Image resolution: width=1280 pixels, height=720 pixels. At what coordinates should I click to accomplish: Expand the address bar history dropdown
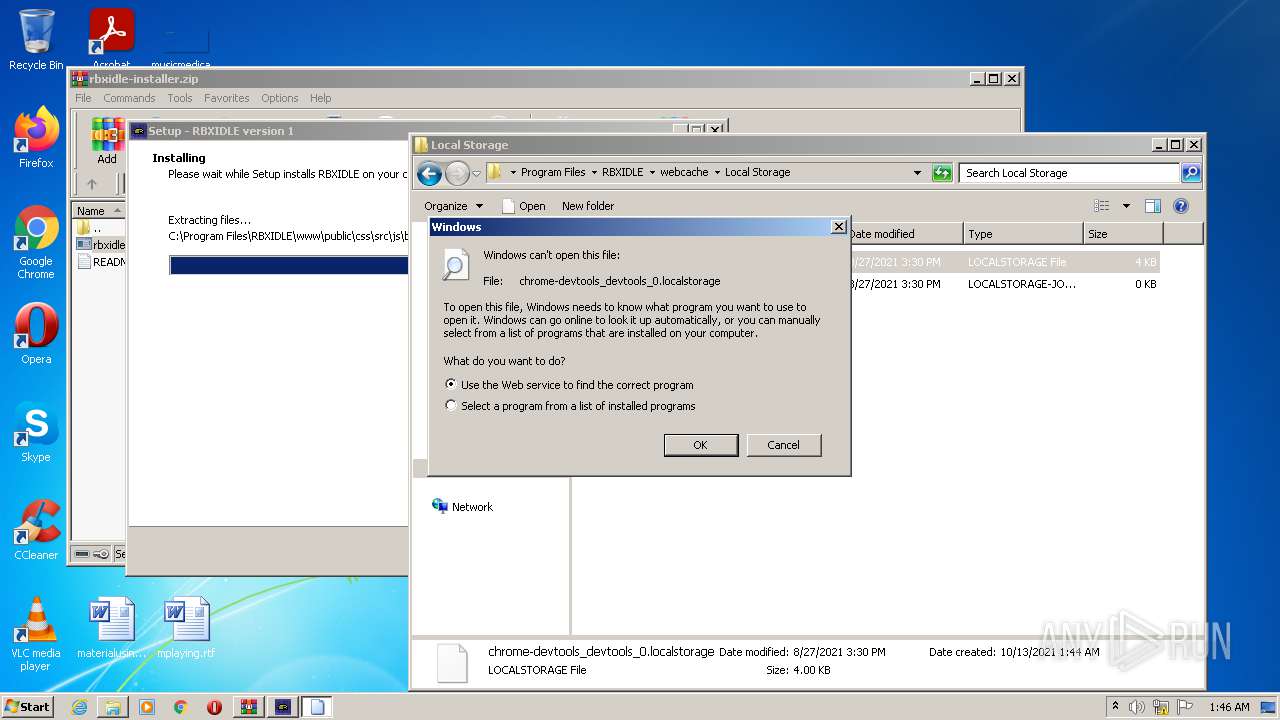(x=917, y=173)
